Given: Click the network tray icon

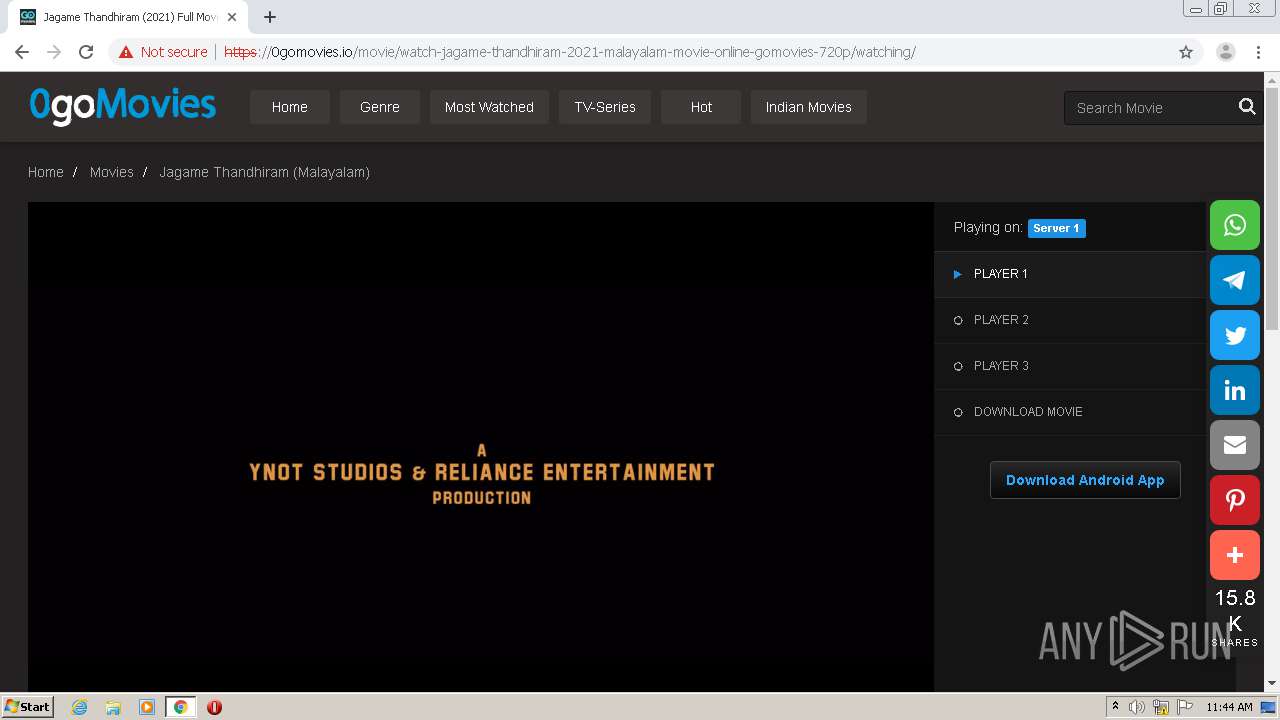Looking at the screenshot, I should 1161,707.
